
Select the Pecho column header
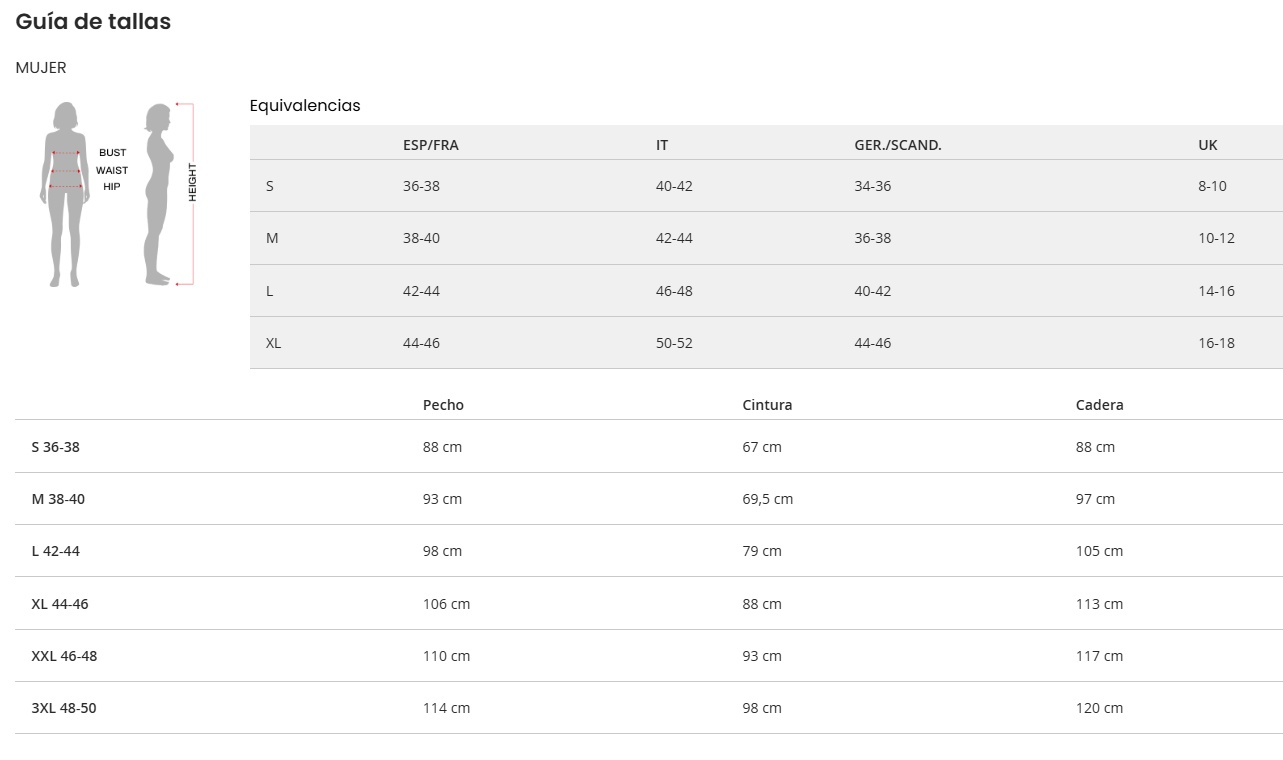point(443,405)
